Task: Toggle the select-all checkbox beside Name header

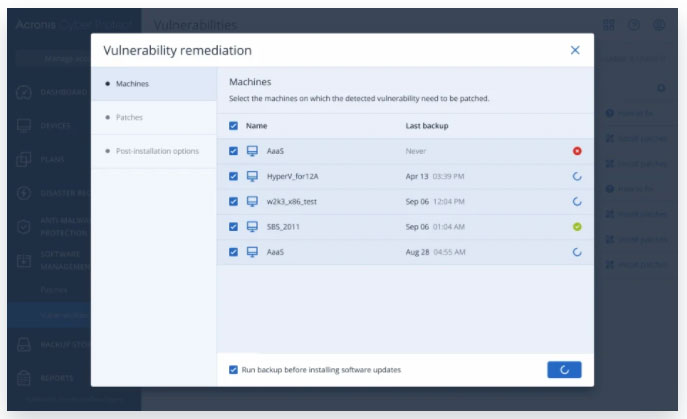Action: 234,126
